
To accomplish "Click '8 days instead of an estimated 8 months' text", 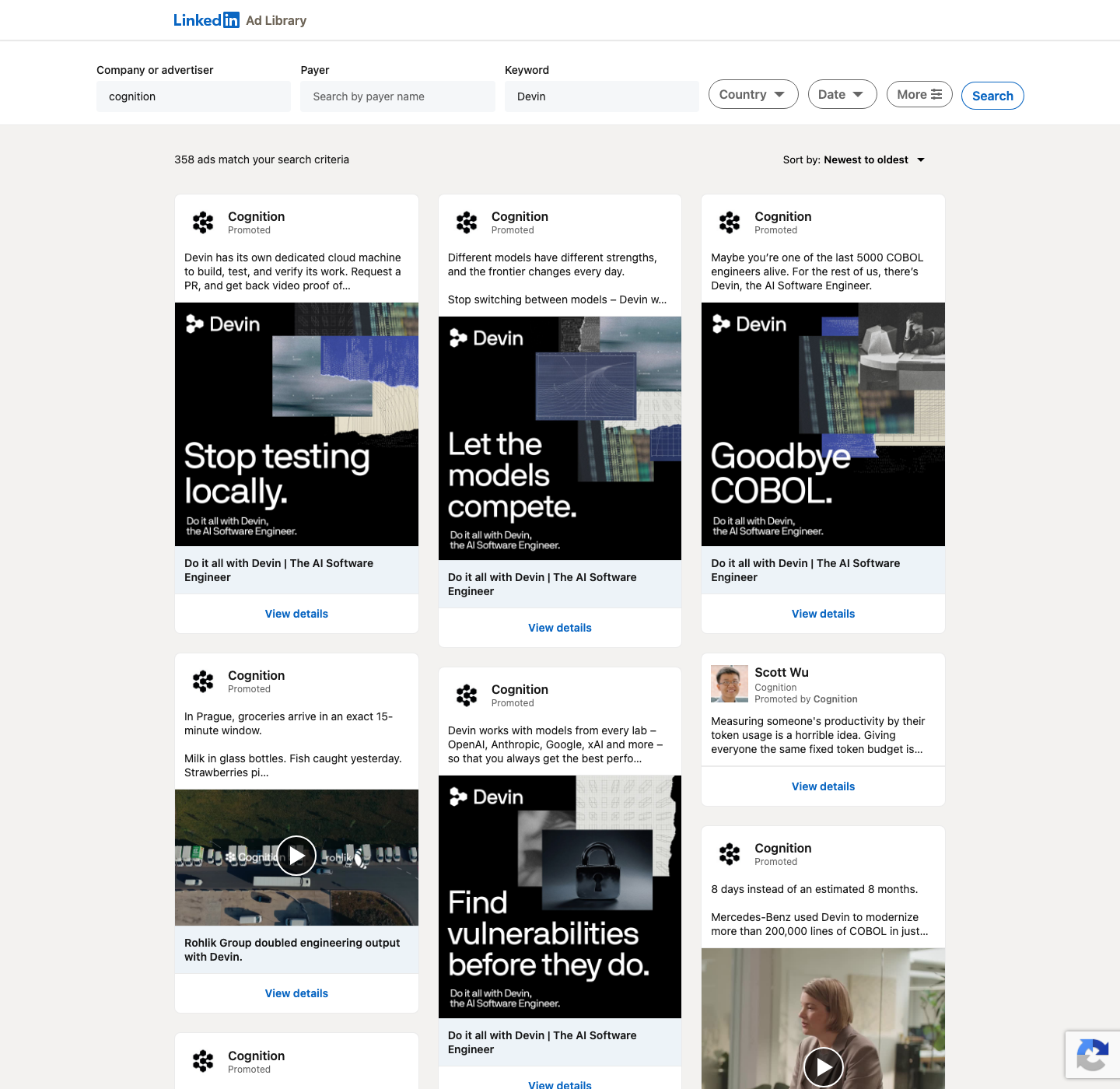I will click(814, 889).
